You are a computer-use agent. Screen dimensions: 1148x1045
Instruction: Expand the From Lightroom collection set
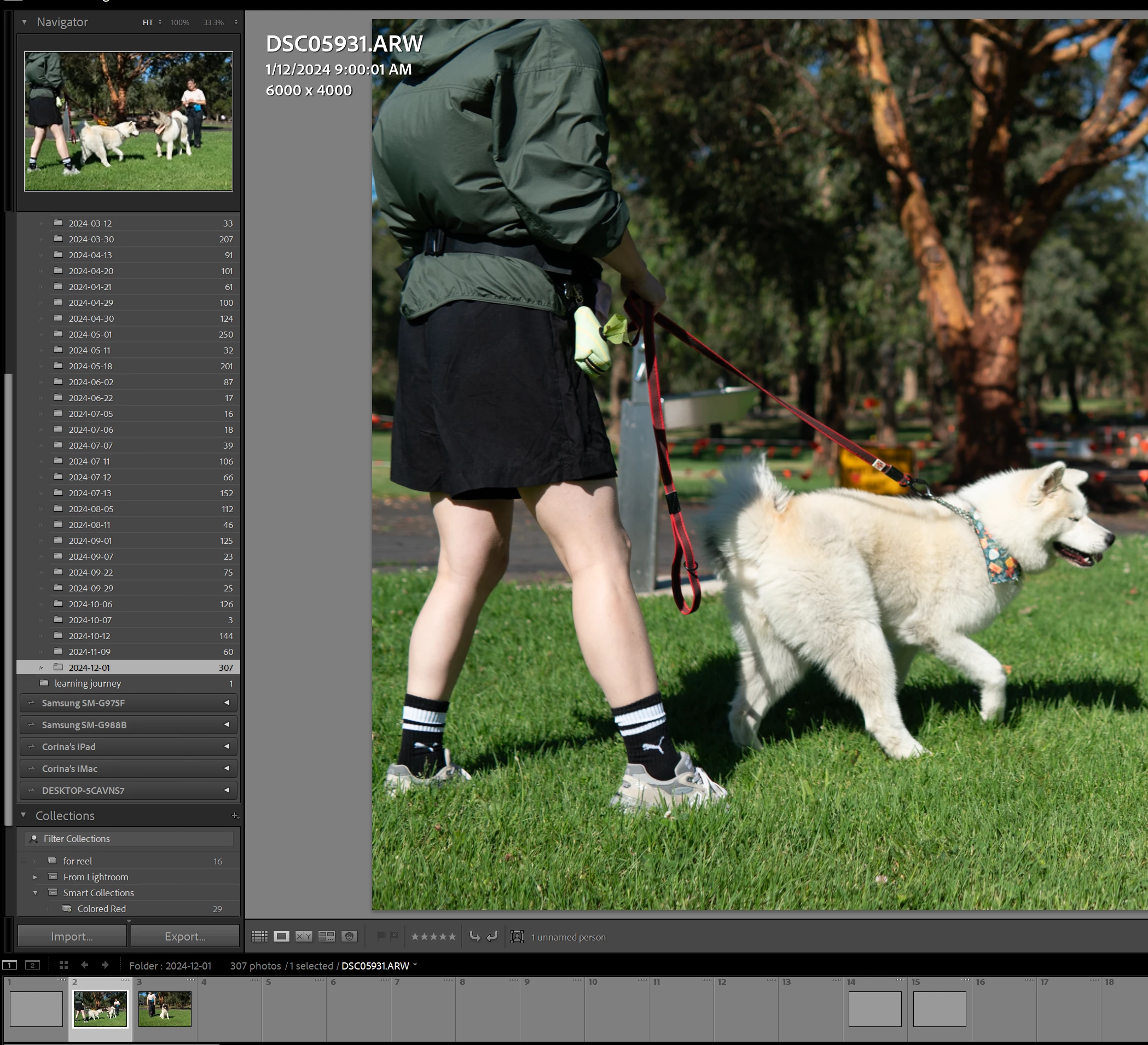pos(36,877)
